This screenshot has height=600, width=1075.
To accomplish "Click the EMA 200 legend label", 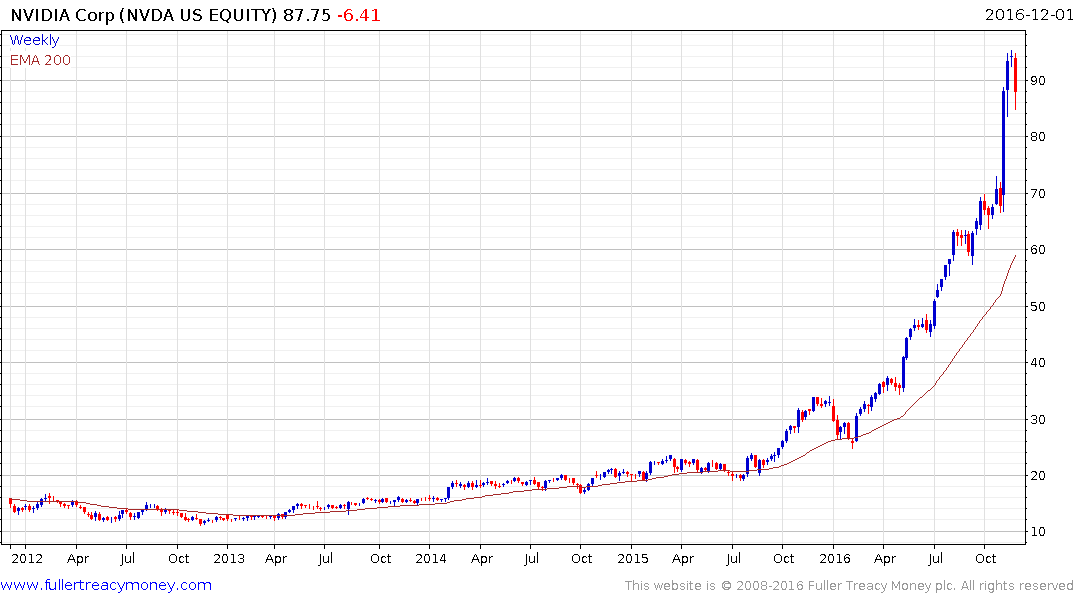I will [x=40, y=60].
